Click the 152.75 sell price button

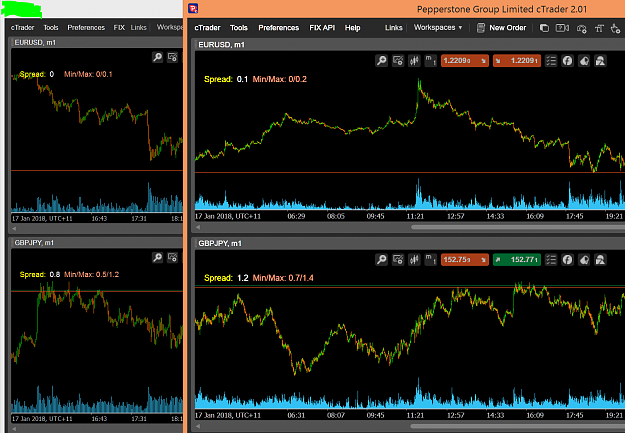465,260
